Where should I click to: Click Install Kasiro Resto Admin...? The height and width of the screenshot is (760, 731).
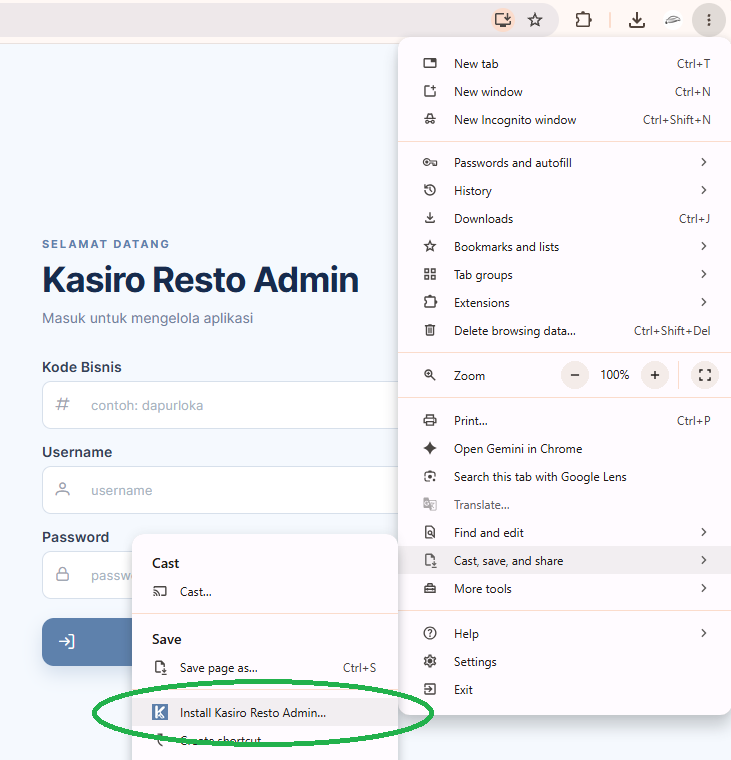[x=265, y=712]
